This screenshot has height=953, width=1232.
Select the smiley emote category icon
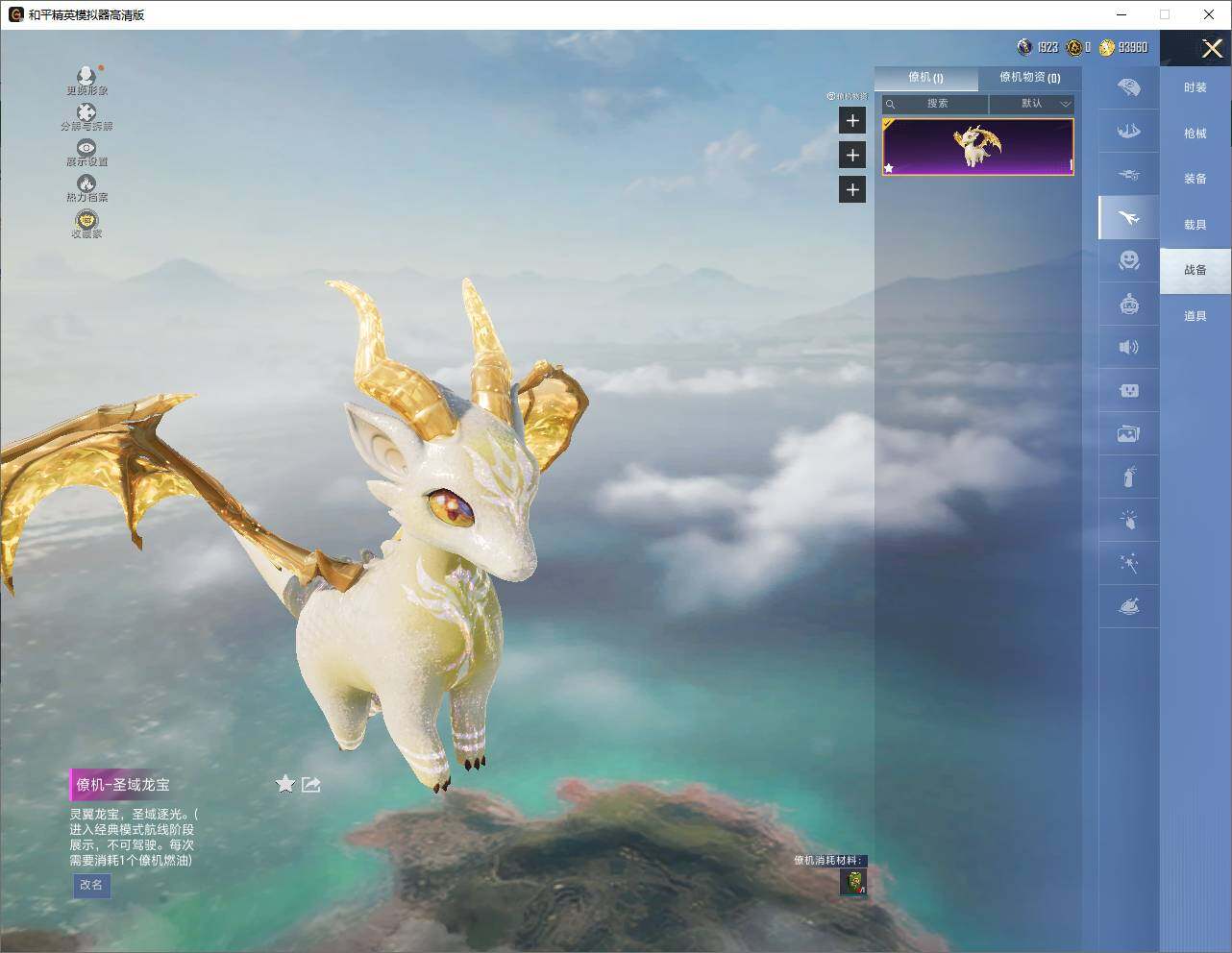tap(1129, 260)
